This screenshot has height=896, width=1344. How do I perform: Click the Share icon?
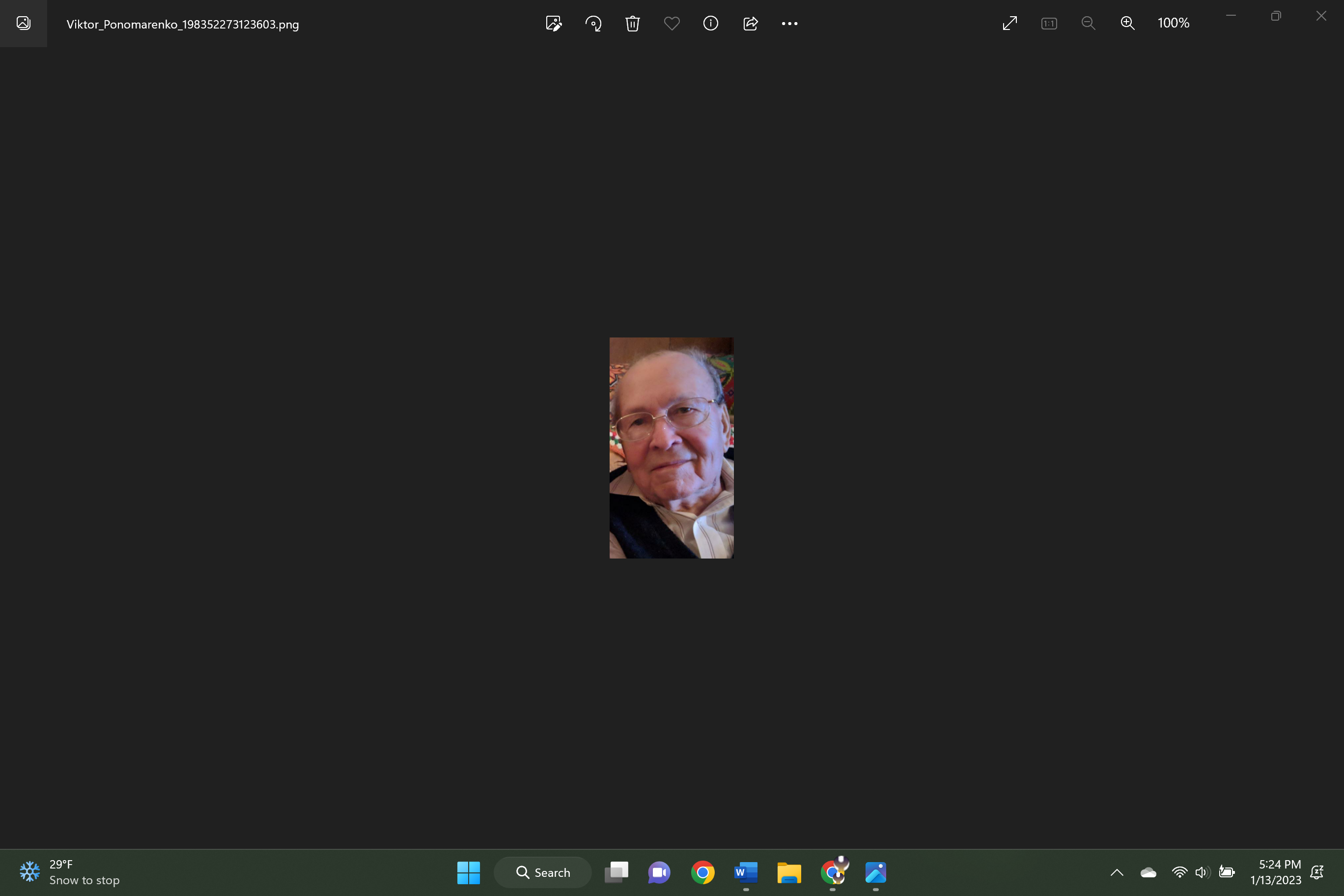750,24
